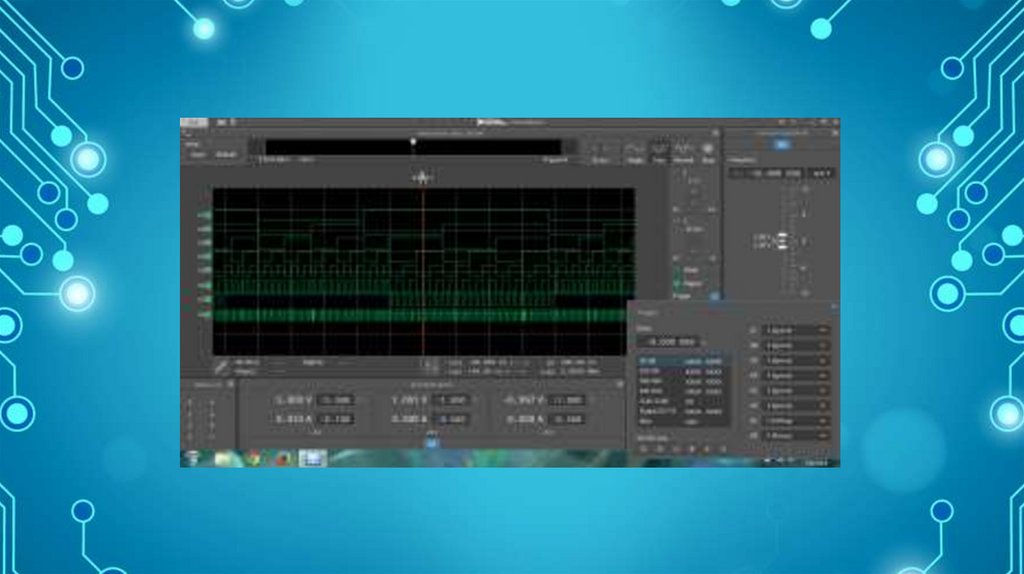Toggle the blue Trigger switch beside the waveform
1024x574 pixels.
(x=714, y=296)
